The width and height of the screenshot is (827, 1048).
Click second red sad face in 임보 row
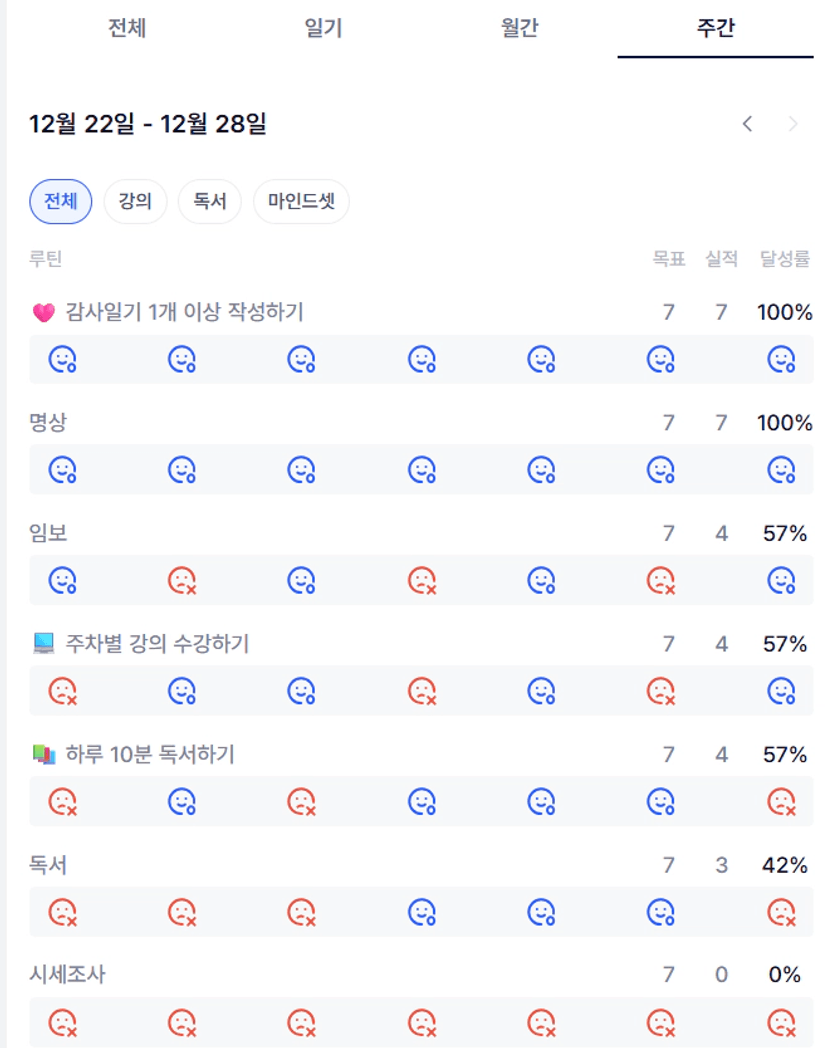pos(421,580)
